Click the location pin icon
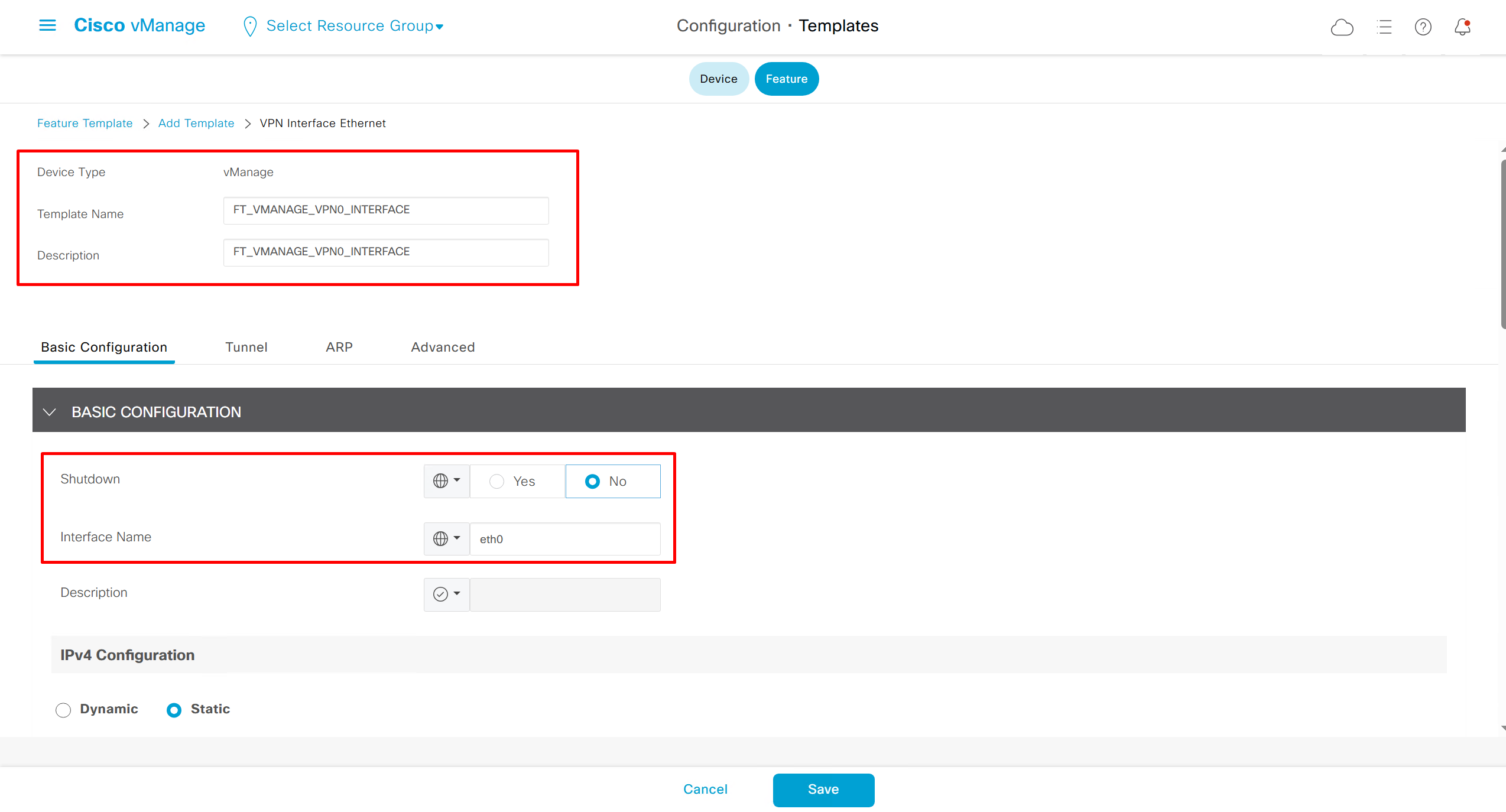Screen dimensions: 1506x812 [250, 27]
